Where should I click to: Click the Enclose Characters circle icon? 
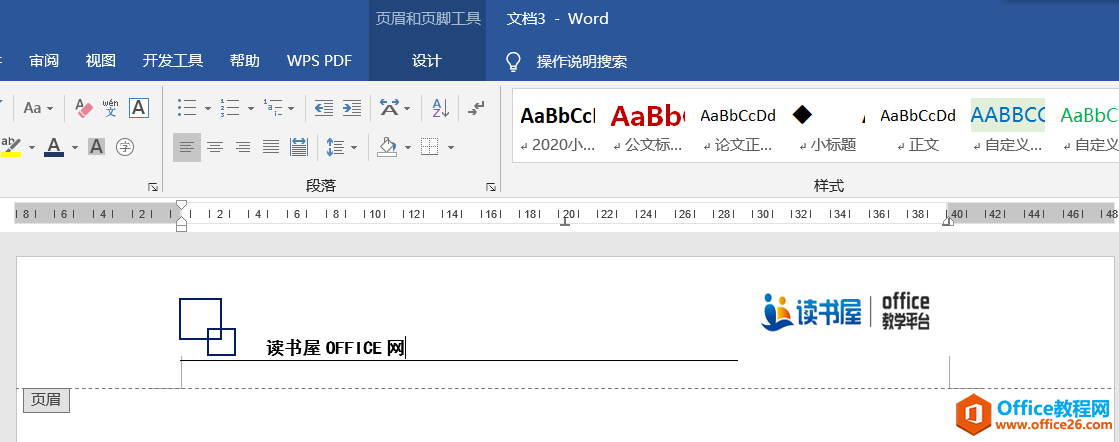(x=125, y=147)
